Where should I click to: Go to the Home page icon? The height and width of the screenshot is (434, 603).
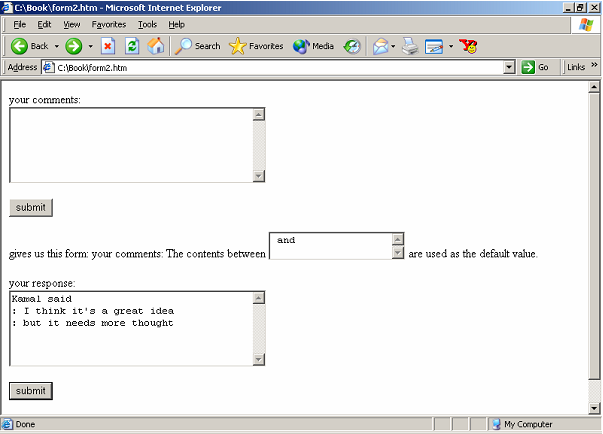tap(155, 46)
